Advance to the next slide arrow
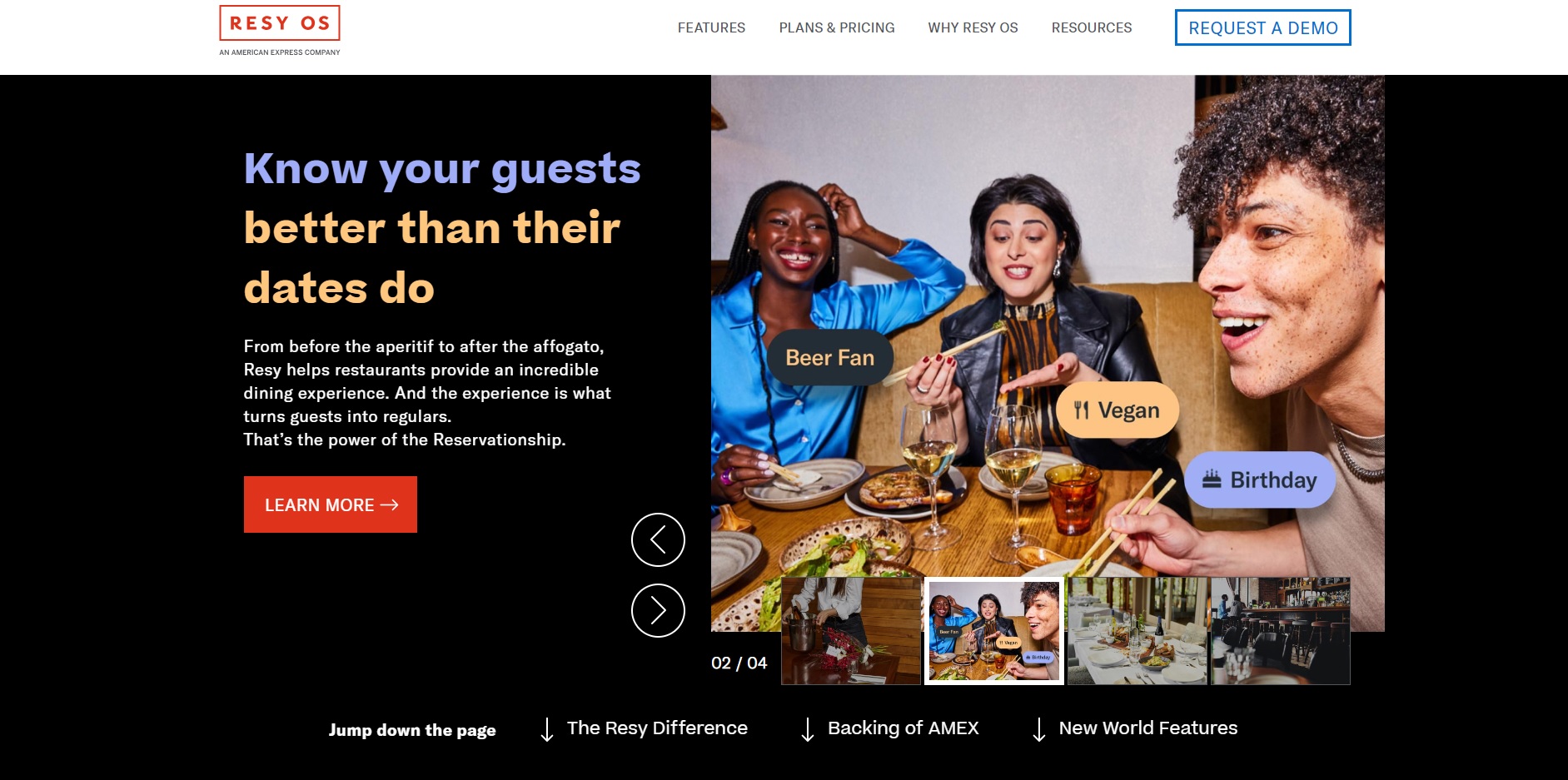The height and width of the screenshot is (780, 1568). (658, 610)
